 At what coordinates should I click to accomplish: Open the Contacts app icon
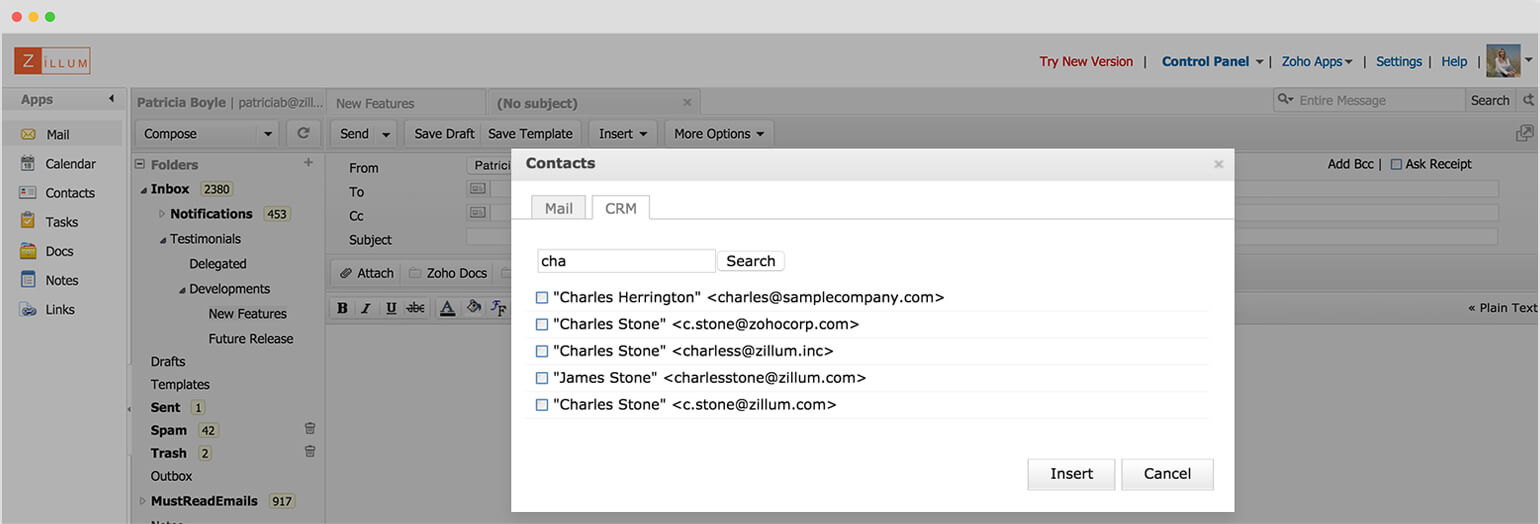[28, 192]
